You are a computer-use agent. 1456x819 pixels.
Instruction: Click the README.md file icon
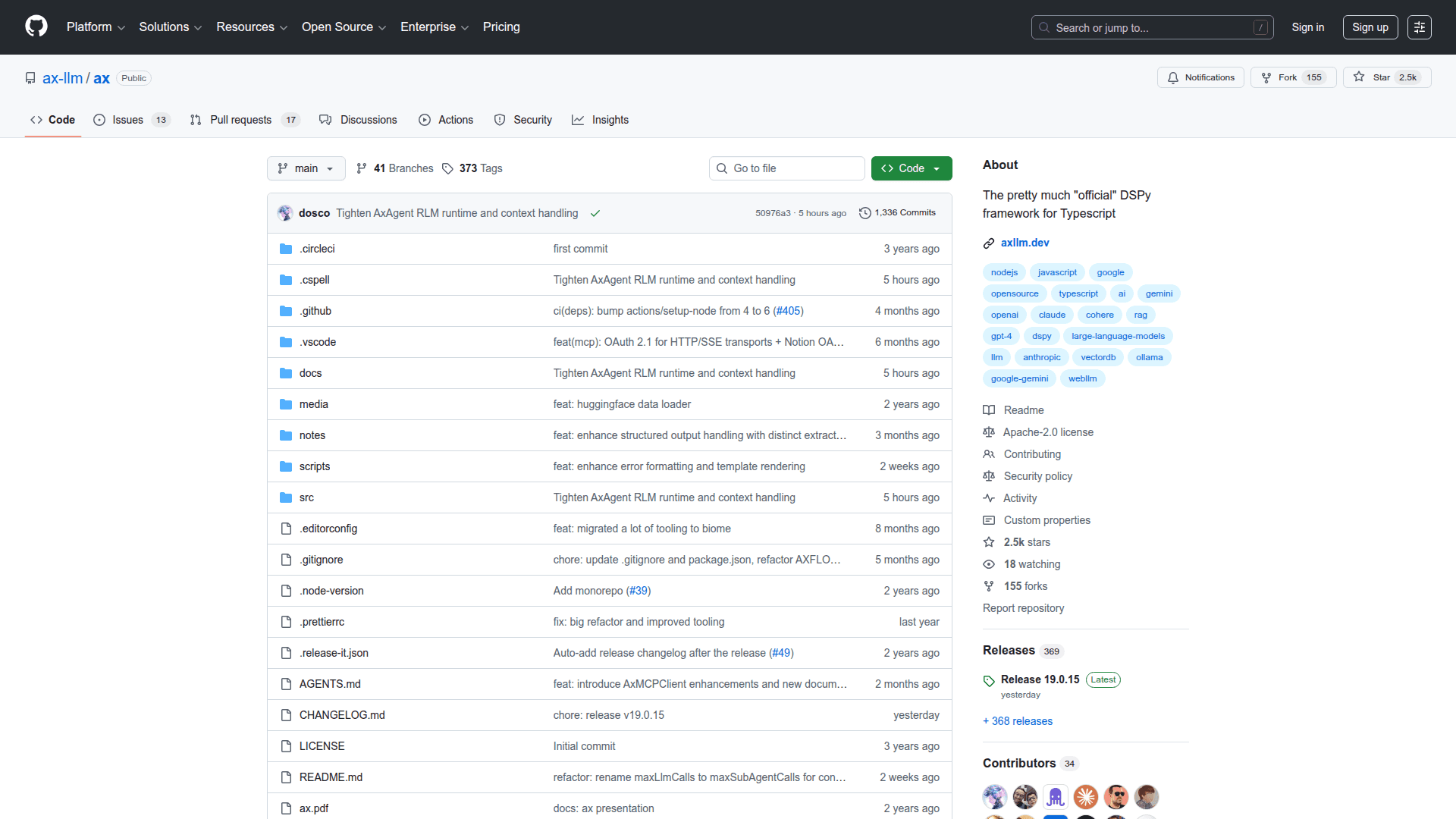tap(286, 777)
